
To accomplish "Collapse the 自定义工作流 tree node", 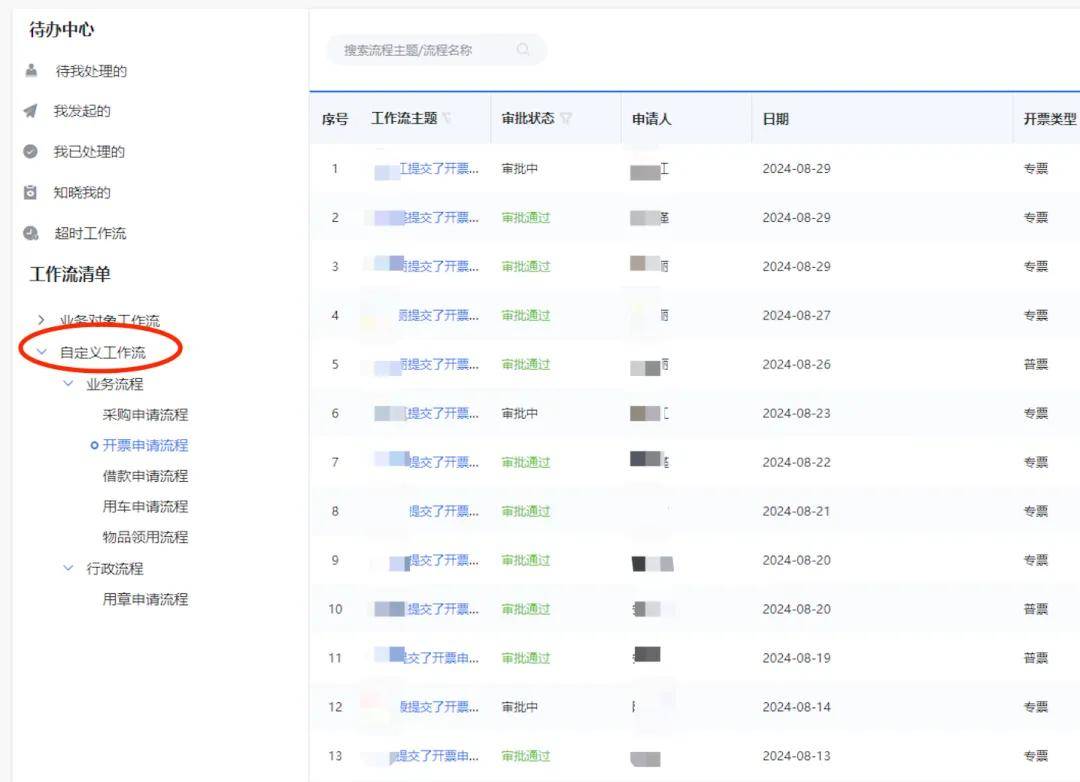I will click(42, 352).
